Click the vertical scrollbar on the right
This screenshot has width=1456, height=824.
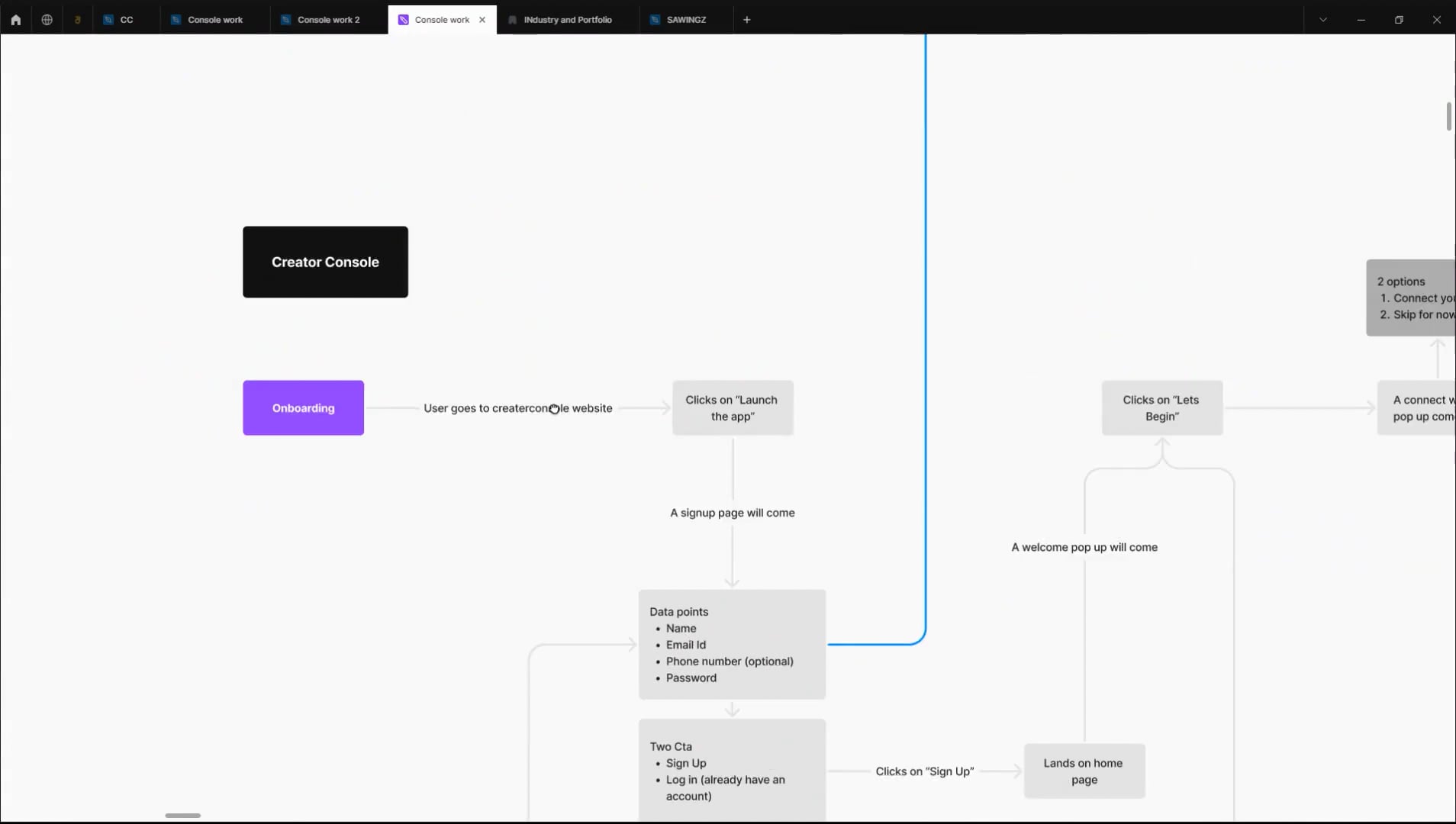click(x=1448, y=116)
